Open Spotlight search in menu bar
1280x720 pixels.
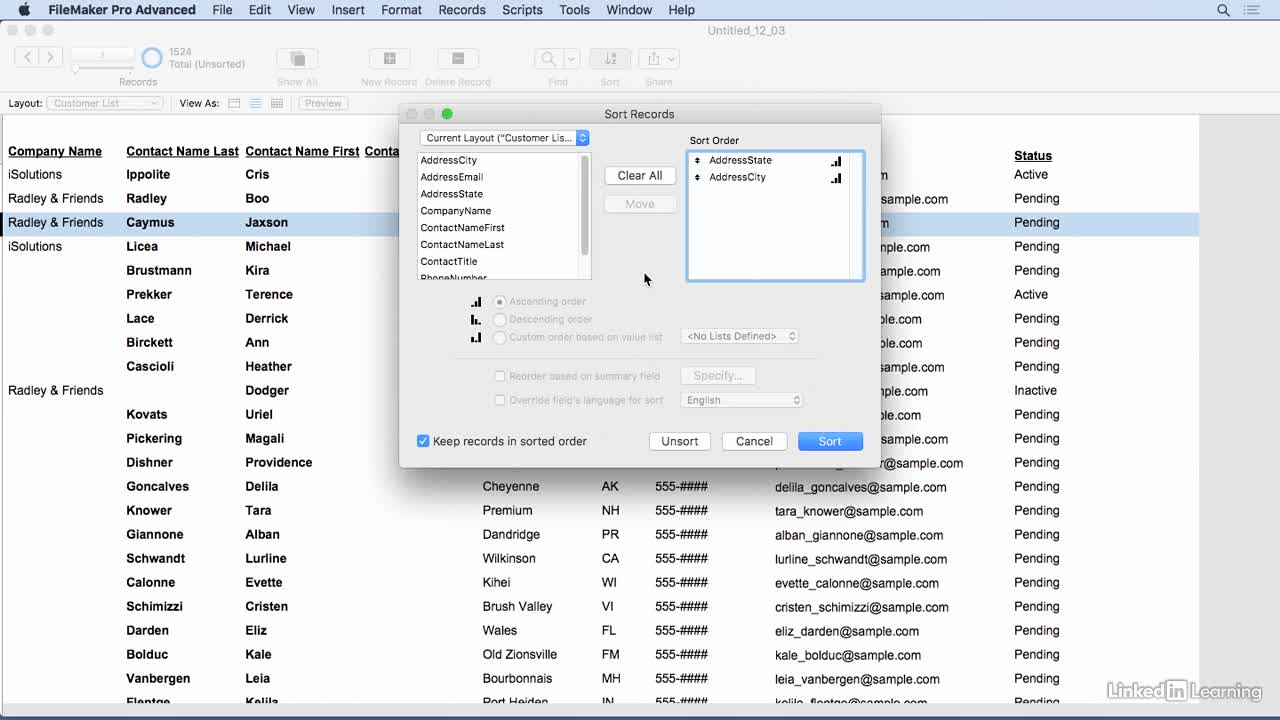pyautogui.click(x=1223, y=10)
